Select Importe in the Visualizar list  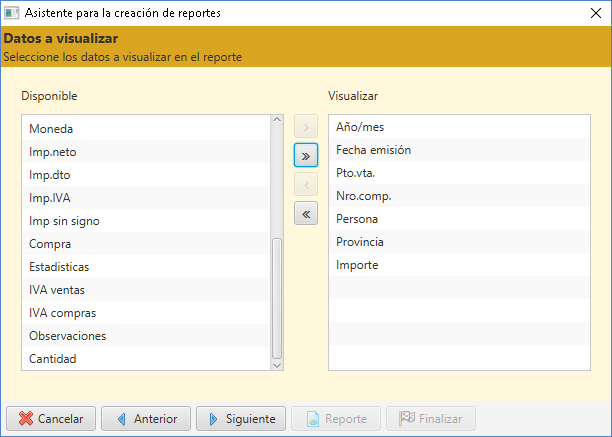(x=459, y=265)
